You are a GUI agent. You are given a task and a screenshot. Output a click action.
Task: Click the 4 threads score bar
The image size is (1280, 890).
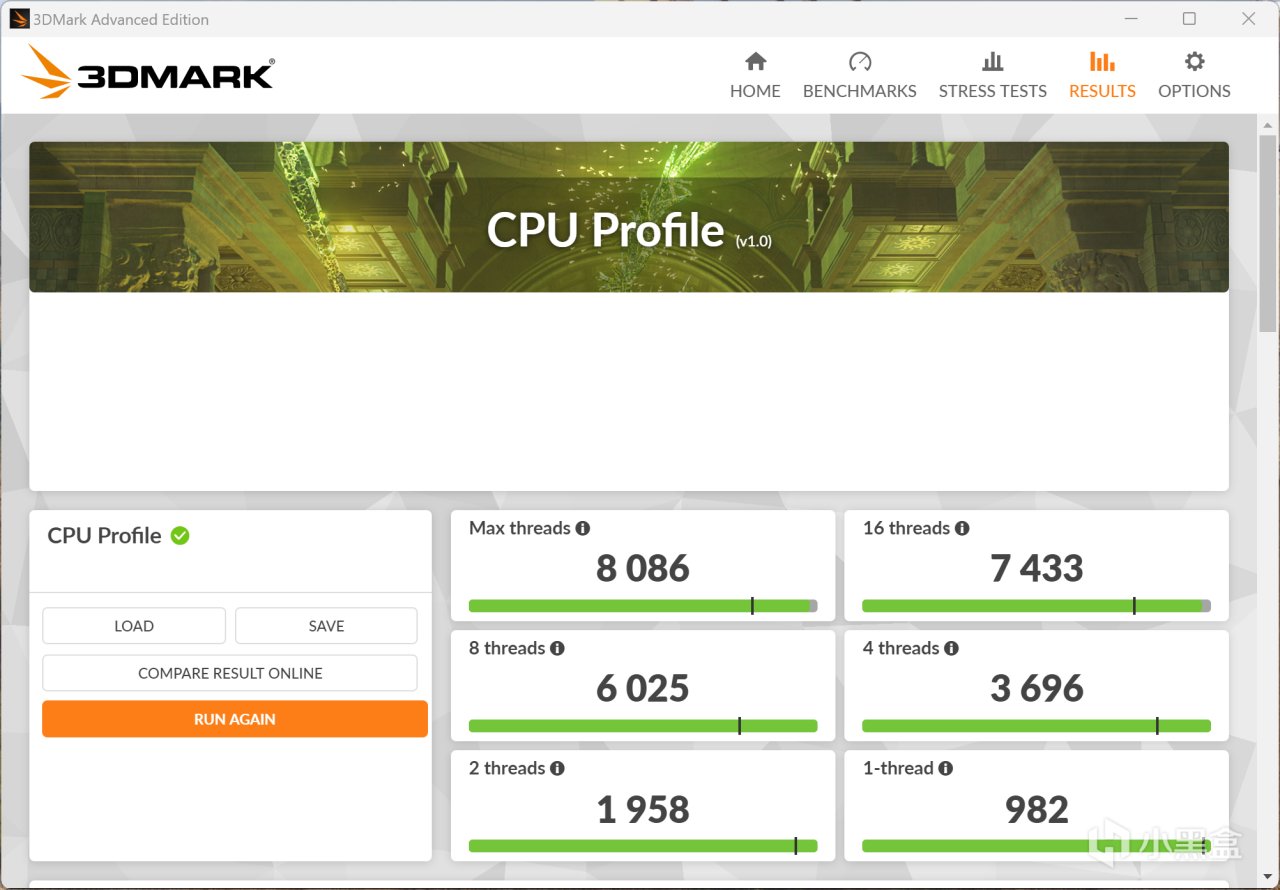[x=1036, y=726]
